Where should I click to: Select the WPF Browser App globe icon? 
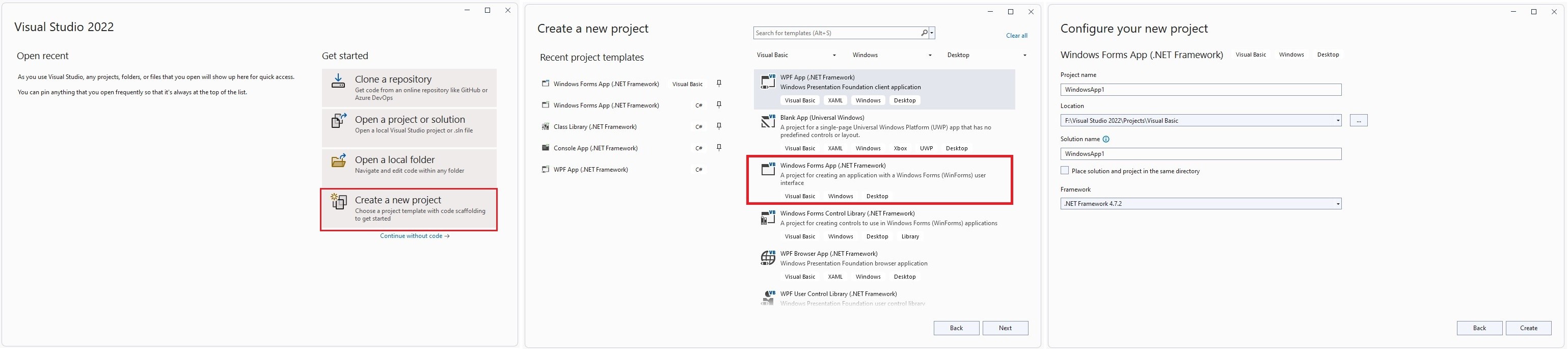768,258
